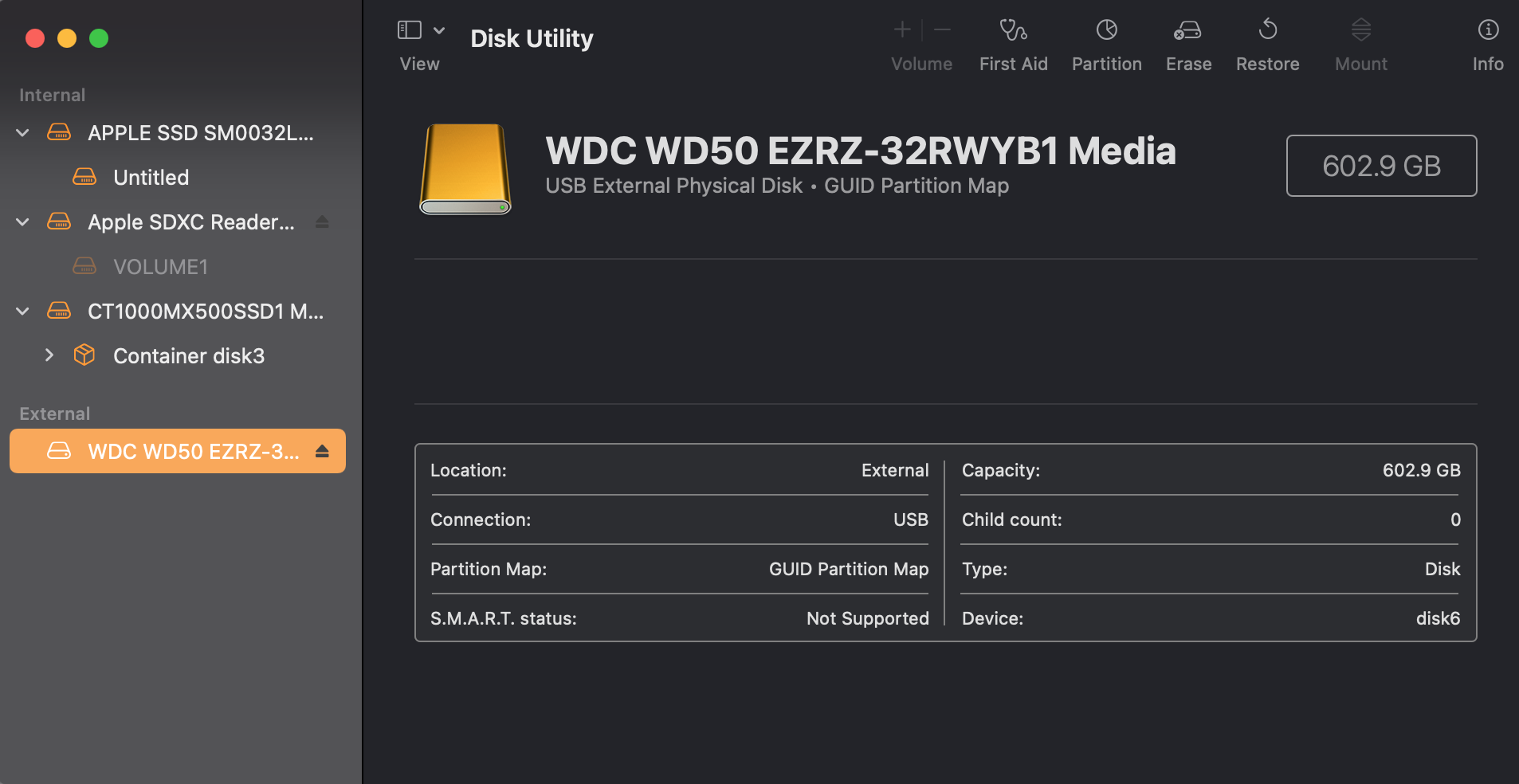Click the Restore toolbar icon
The height and width of the screenshot is (784, 1519).
coord(1267,30)
